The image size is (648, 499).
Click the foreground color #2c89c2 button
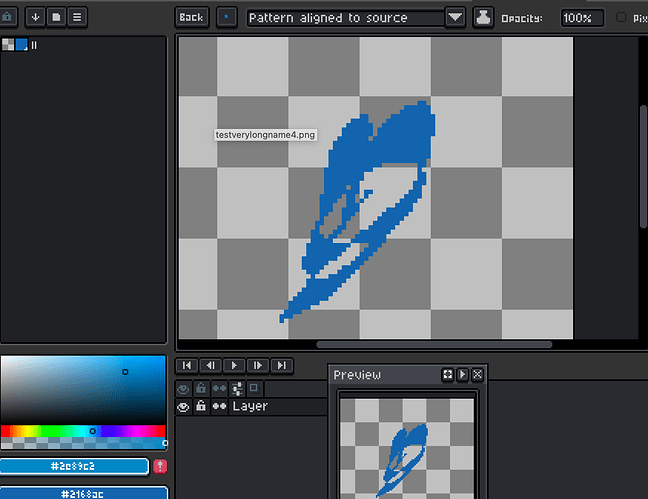(x=74, y=467)
